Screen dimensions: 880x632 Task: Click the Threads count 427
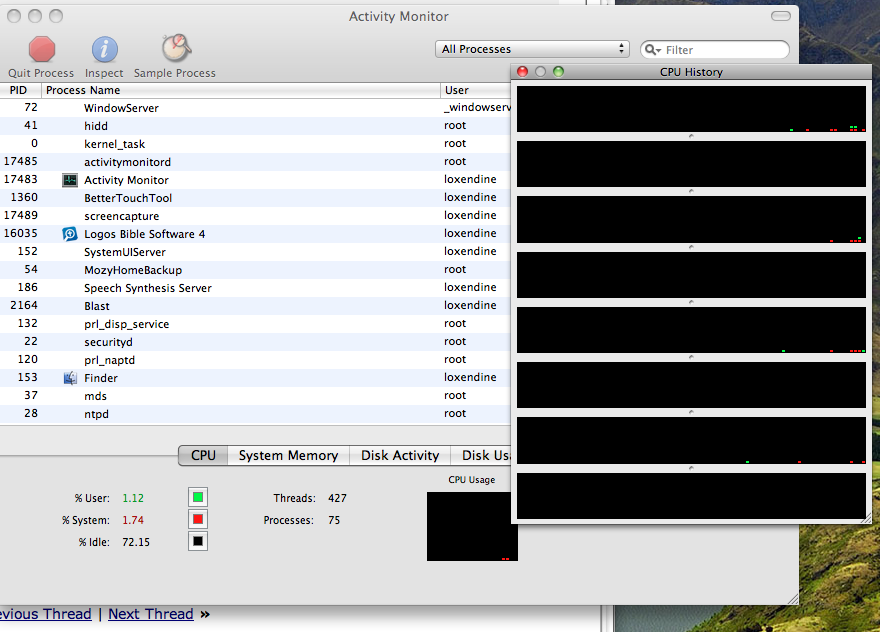click(337, 498)
